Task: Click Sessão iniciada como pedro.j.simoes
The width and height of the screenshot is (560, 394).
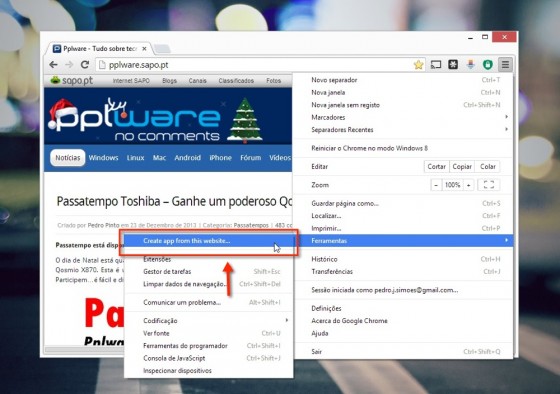Action: pos(403,290)
